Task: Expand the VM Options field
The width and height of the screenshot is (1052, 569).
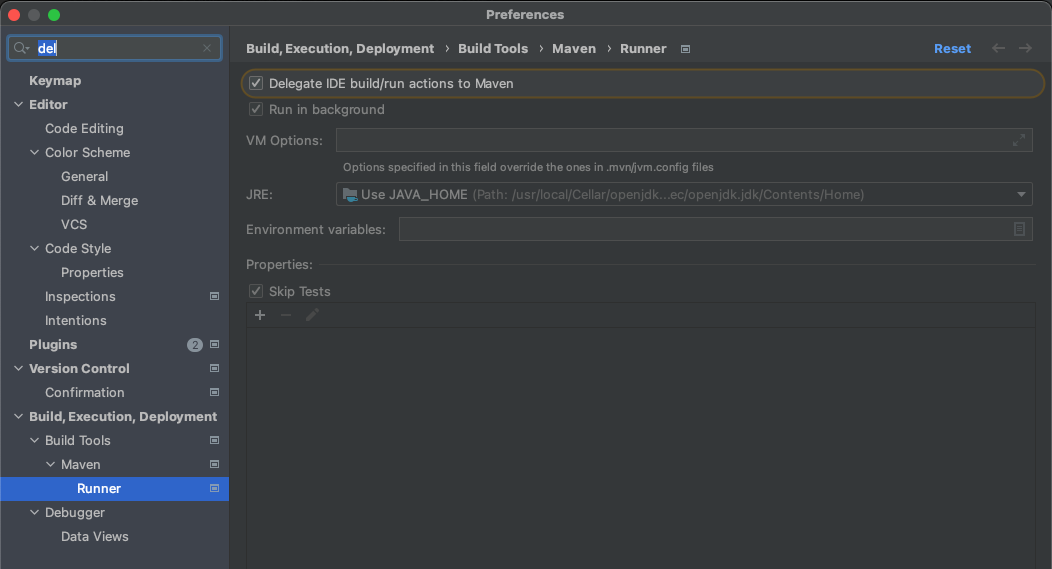Action: (x=1018, y=140)
